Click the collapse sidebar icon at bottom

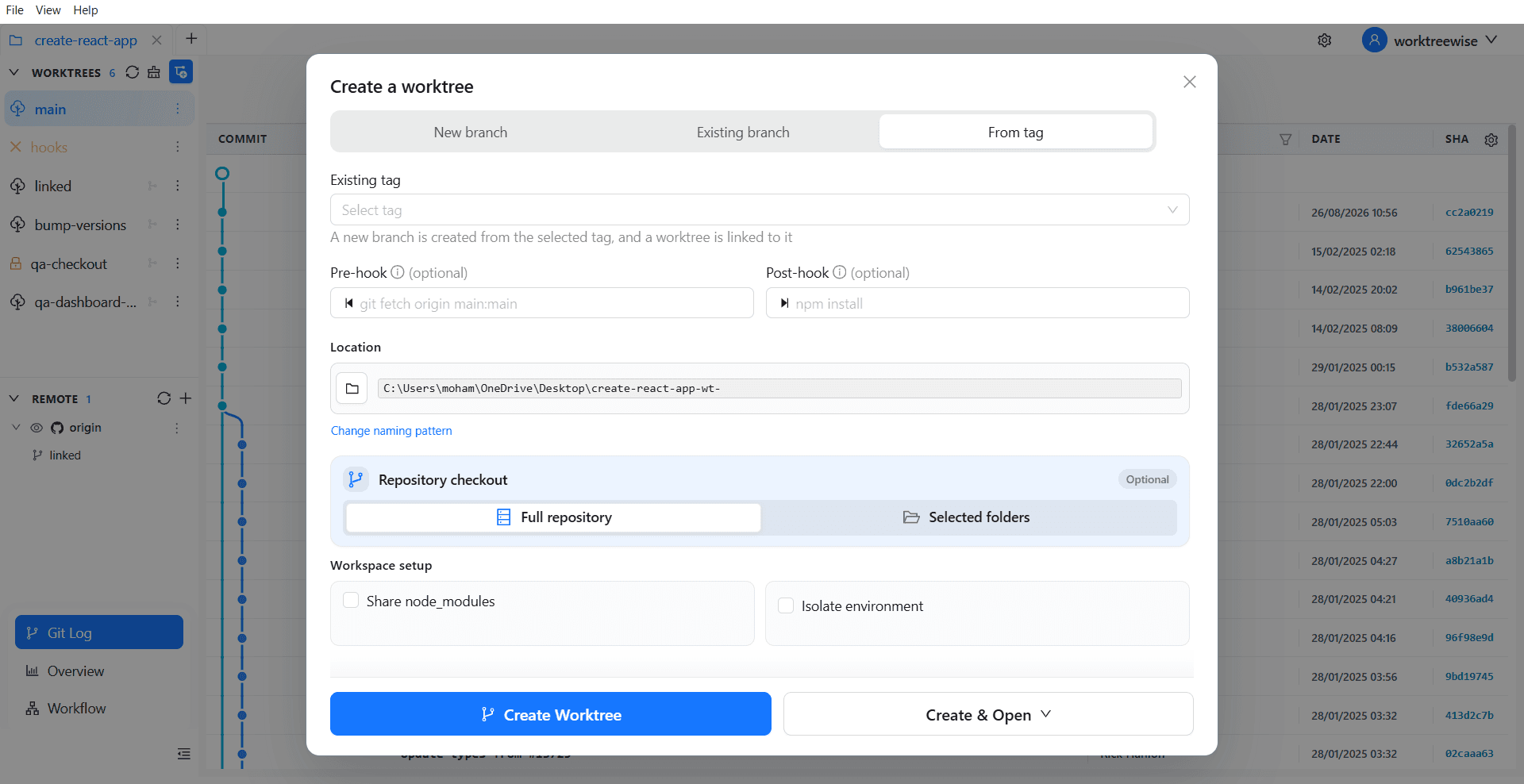click(184, 754)
